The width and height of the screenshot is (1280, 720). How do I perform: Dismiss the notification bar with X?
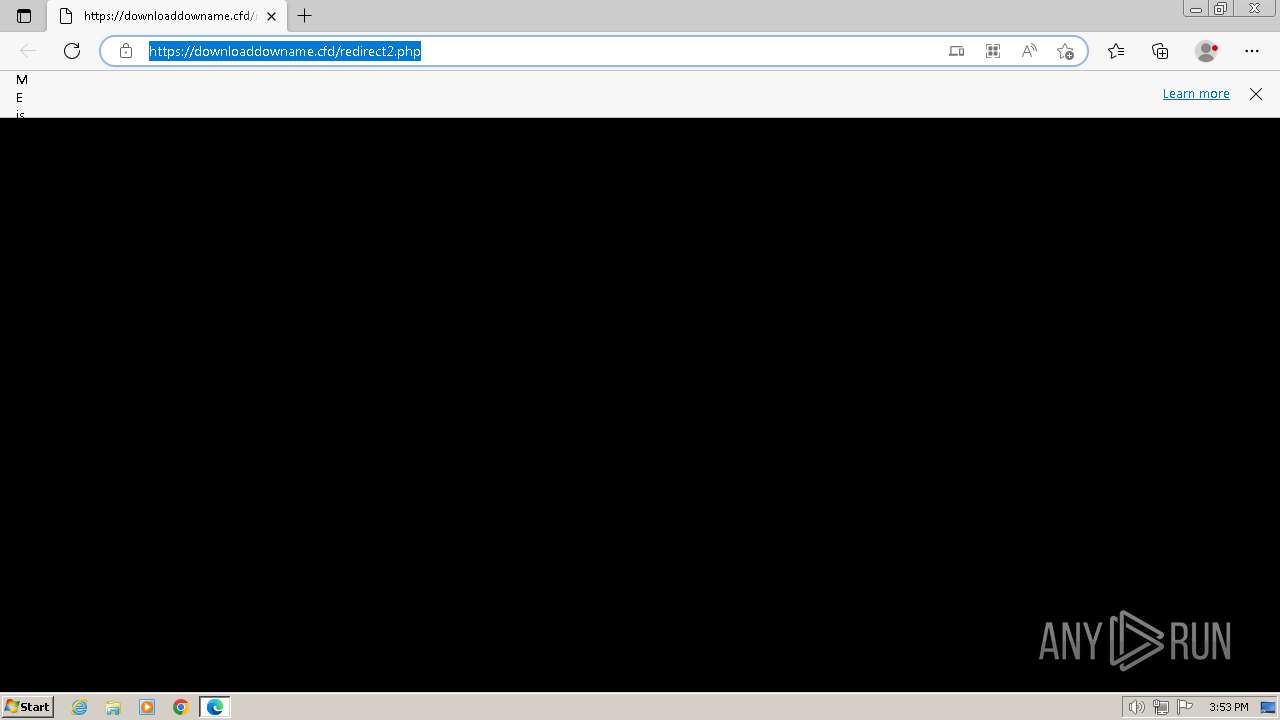tap(1256, 94)
